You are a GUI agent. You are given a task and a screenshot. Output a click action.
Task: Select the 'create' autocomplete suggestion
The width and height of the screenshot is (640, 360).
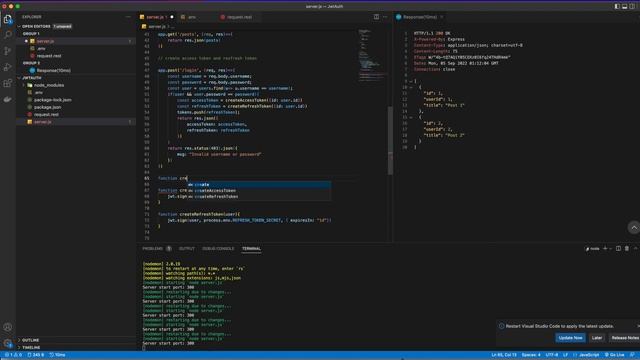[x=259, y=184]
